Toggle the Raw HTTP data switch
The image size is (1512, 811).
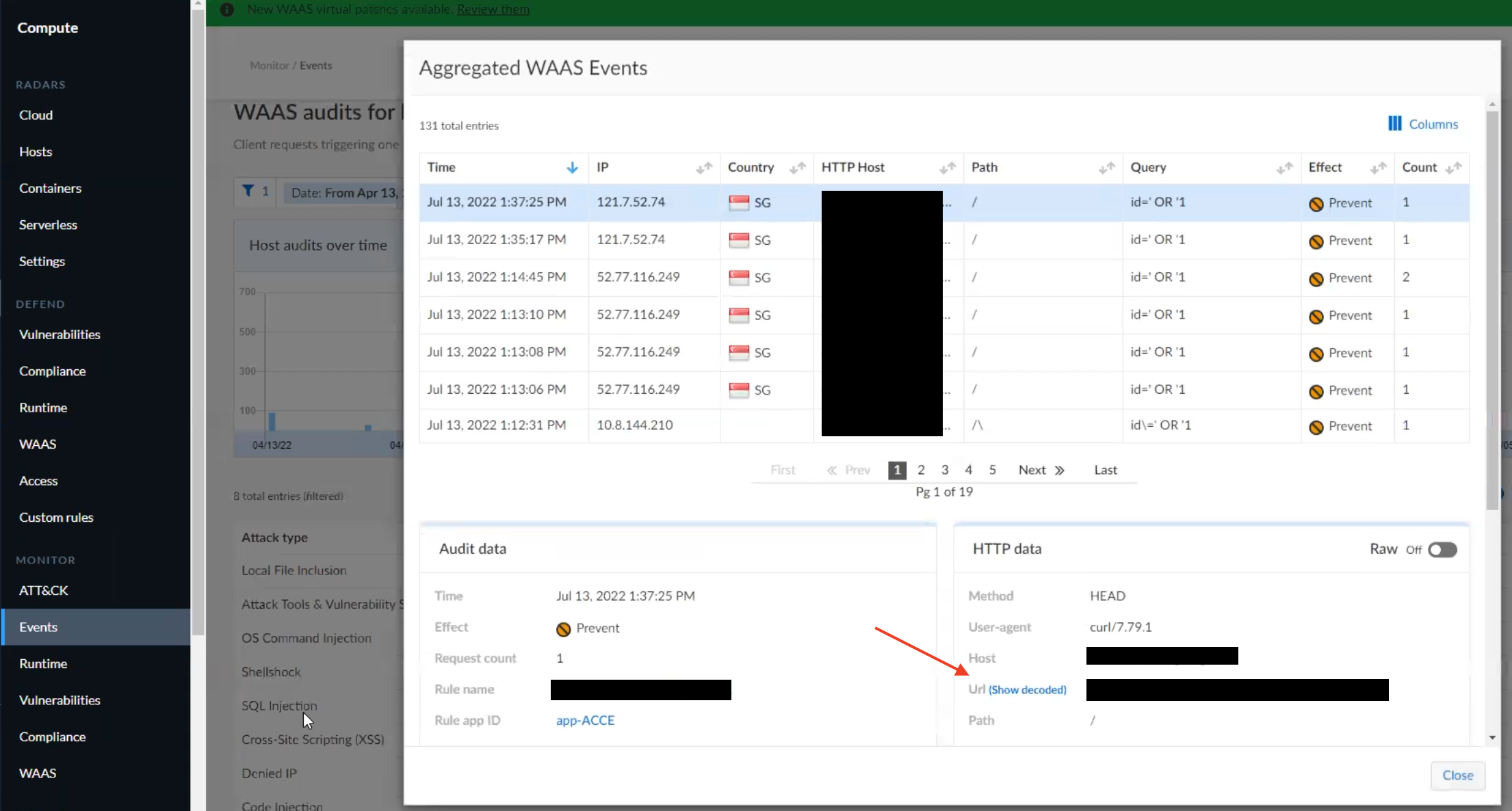pyautogui.click(x=1442, y=550)
